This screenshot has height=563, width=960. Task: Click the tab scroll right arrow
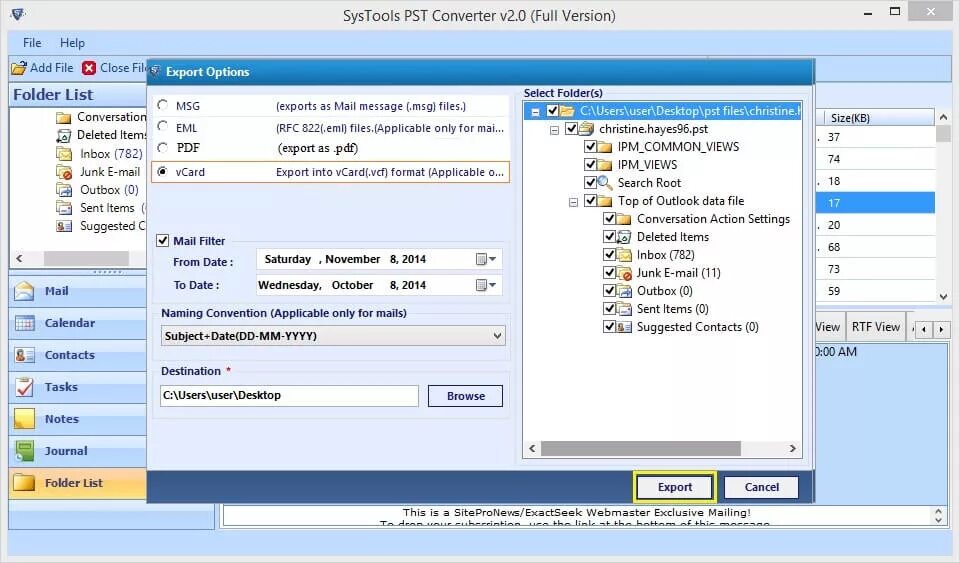pyautogui.click(x=942, y=330)
